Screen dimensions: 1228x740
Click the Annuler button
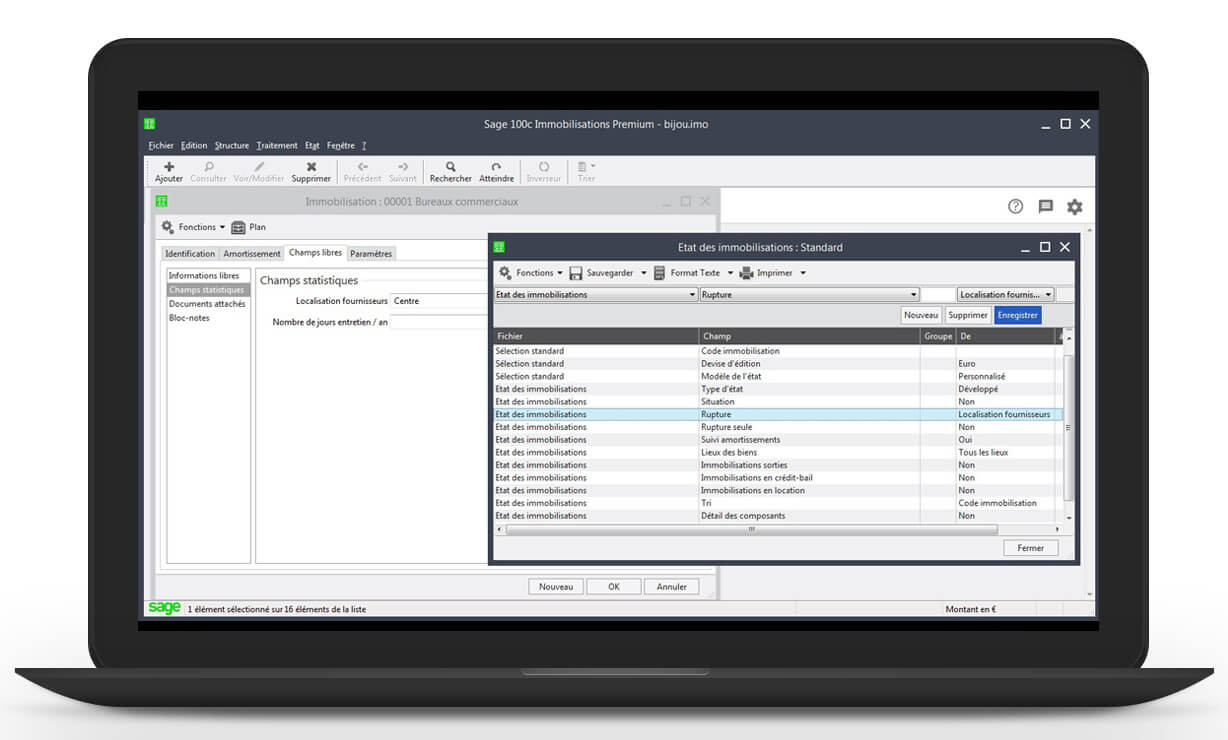coord(671,587)
